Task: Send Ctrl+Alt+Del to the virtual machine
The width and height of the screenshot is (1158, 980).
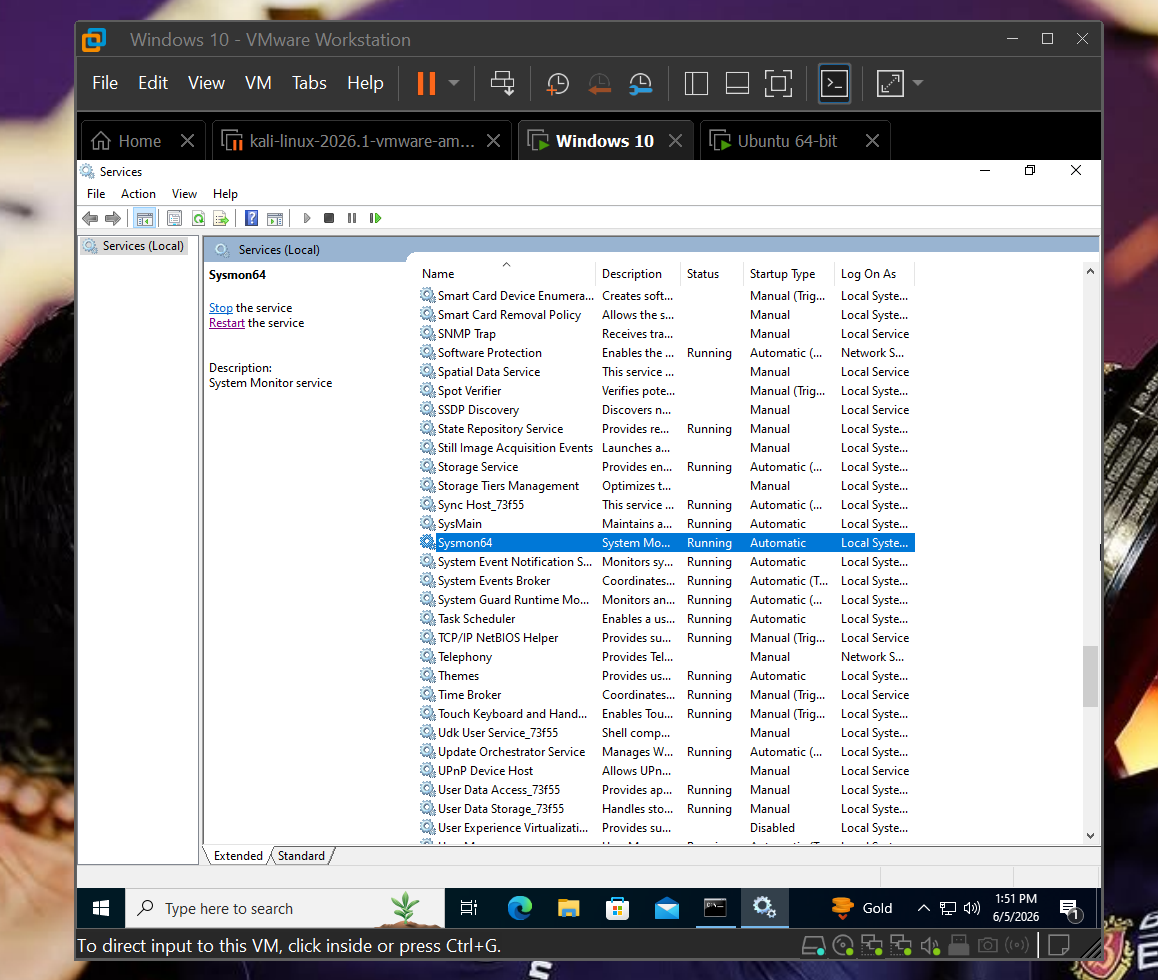Action: coord(503,83)
